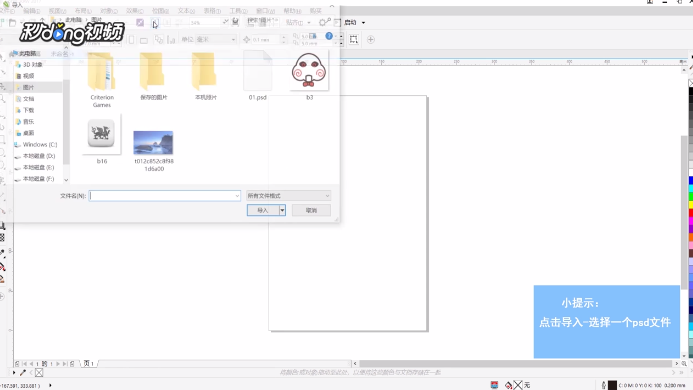Select the Criterion Games folder
This screenshot has height=390, width=693.
tap(102, 80)
